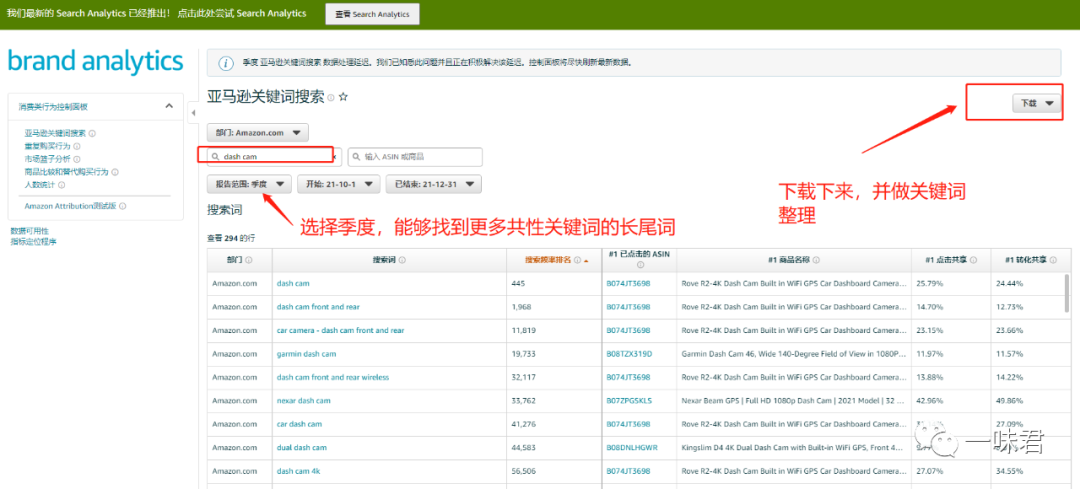Favorite the 亚马逊关键词搜索 report with the star

pyautogui.click(x=343, y=97)
